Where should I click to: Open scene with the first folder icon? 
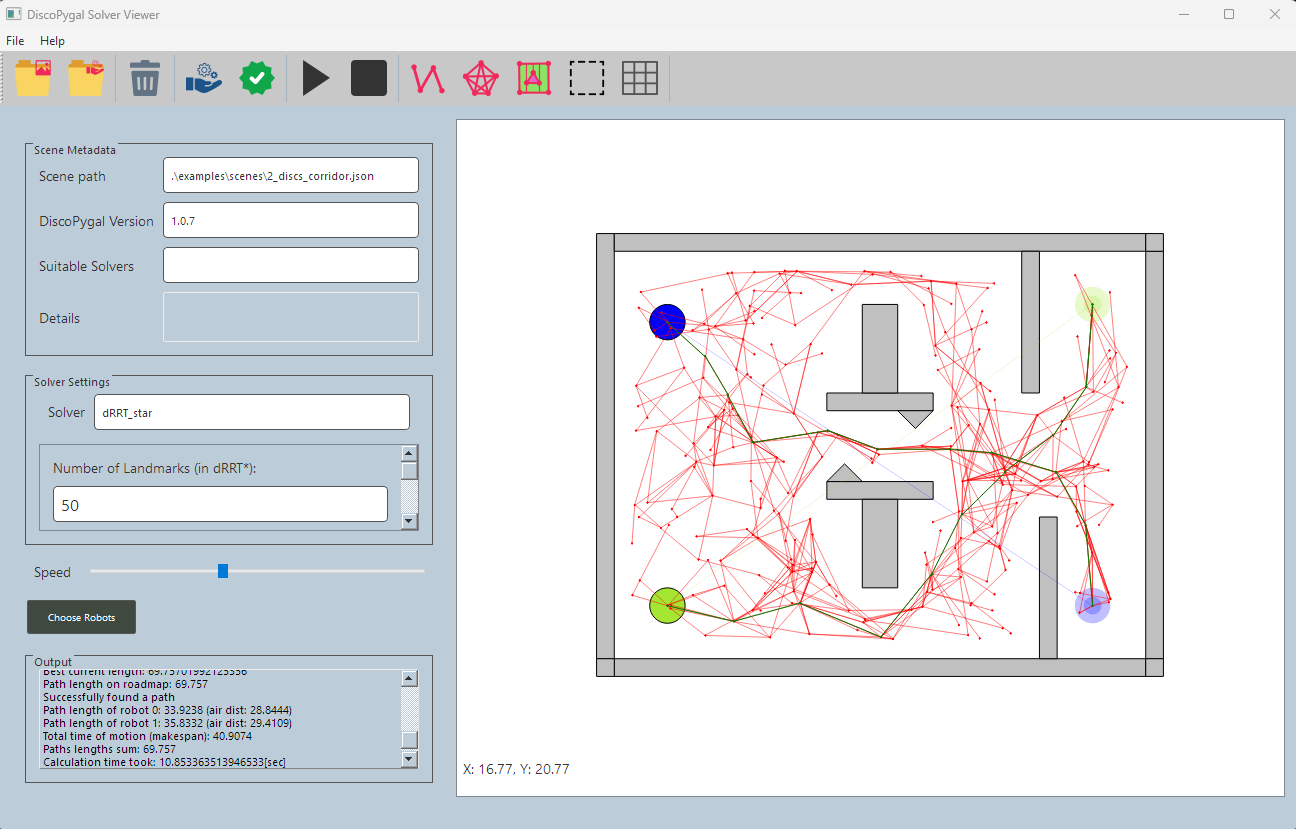pyautogui.click(x=33, y=78)
